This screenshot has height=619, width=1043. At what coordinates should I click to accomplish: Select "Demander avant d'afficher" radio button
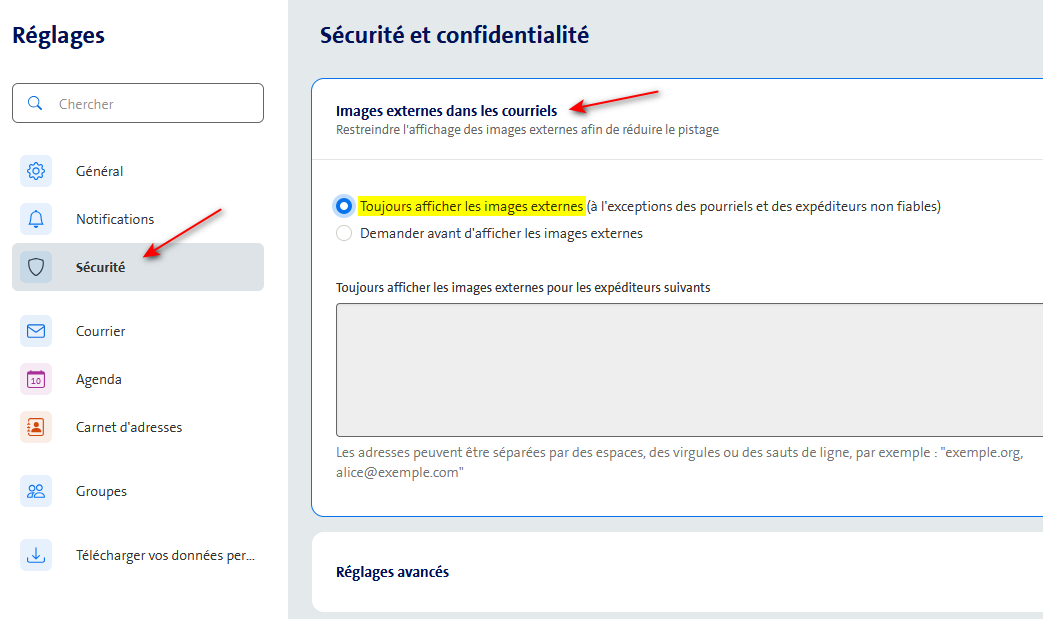pyautogui.click(x=344, y=233)
